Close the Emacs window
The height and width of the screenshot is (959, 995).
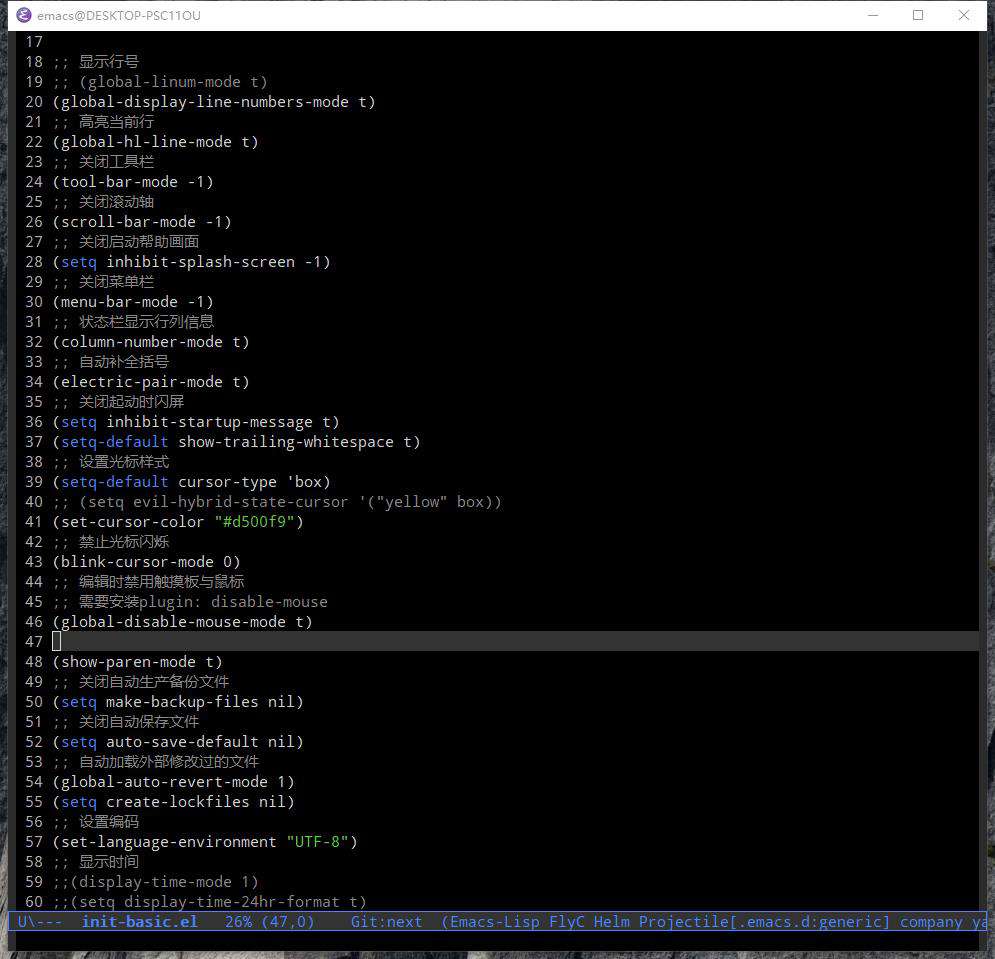963,15
